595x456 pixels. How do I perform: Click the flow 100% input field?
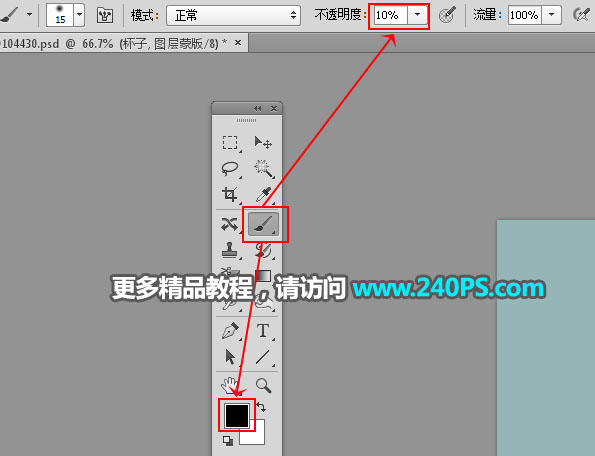pos(525,15)
